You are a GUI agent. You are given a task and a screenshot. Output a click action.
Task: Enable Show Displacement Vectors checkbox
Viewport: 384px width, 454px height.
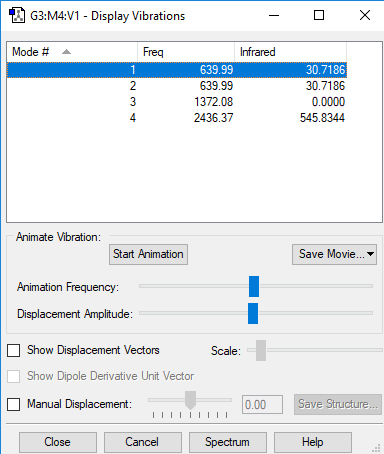14,350
